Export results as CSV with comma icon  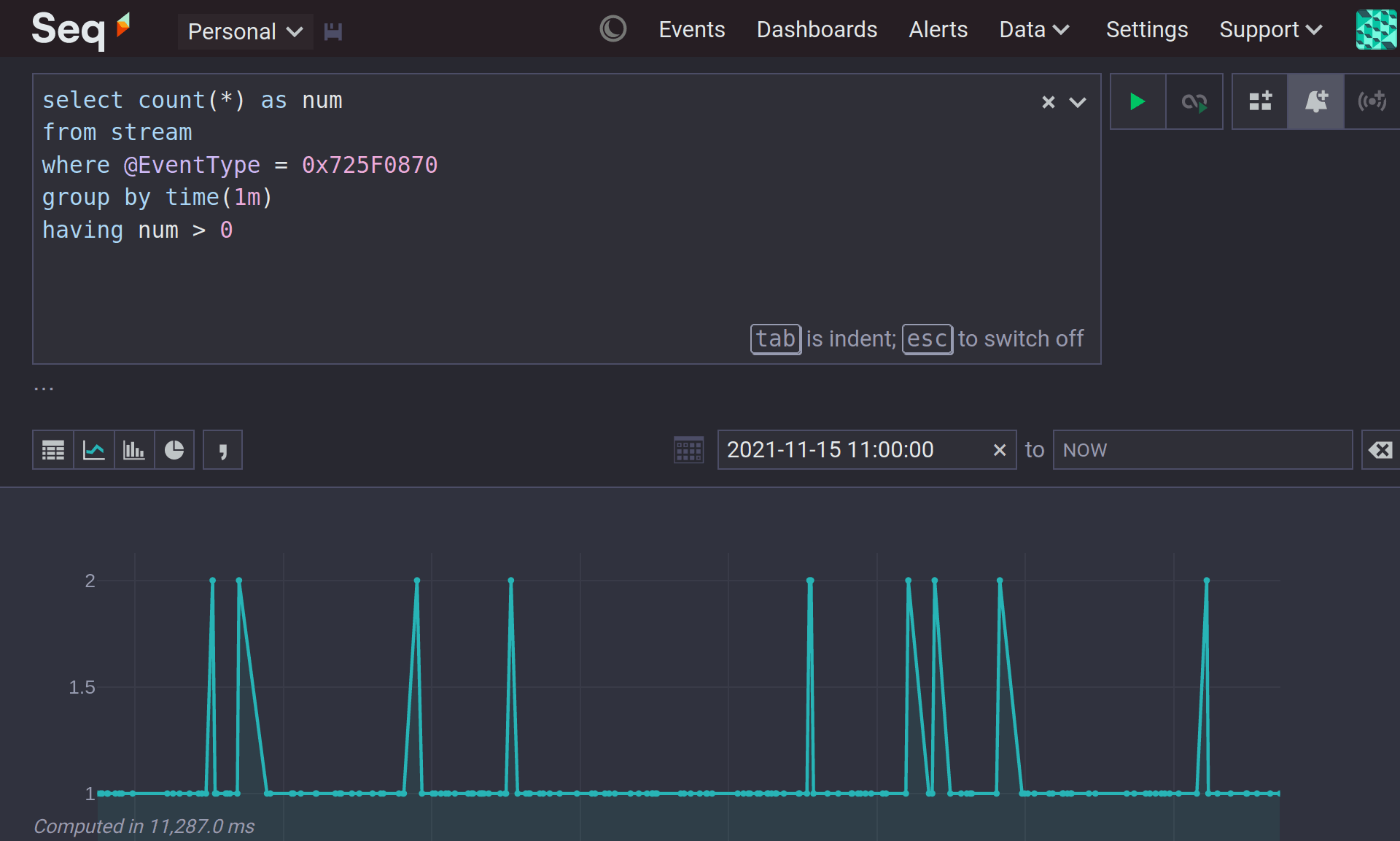point(222,450)
